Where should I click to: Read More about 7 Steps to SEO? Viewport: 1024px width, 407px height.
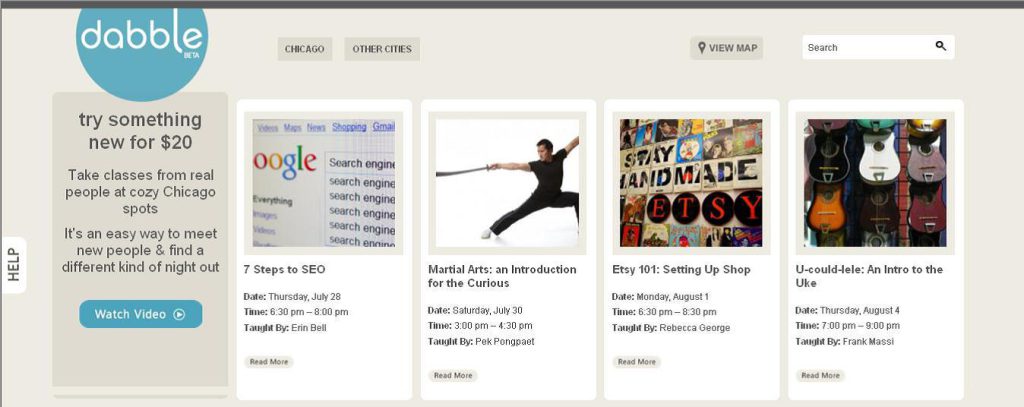(x=268, y=362)
